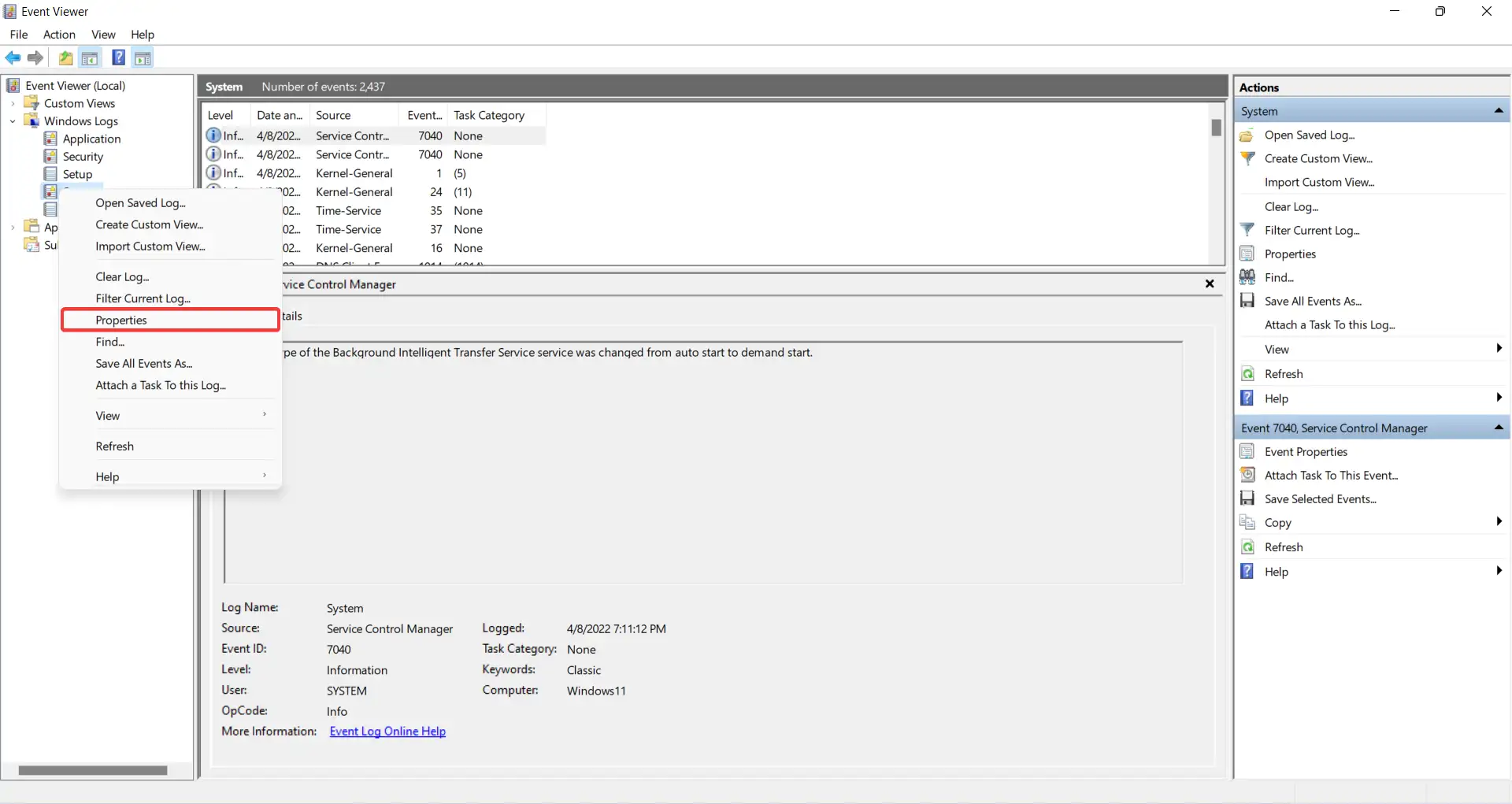Click the Filter Current Log funnel icon
Screen dimensions: 1512x804
(x=1247, y=230)
